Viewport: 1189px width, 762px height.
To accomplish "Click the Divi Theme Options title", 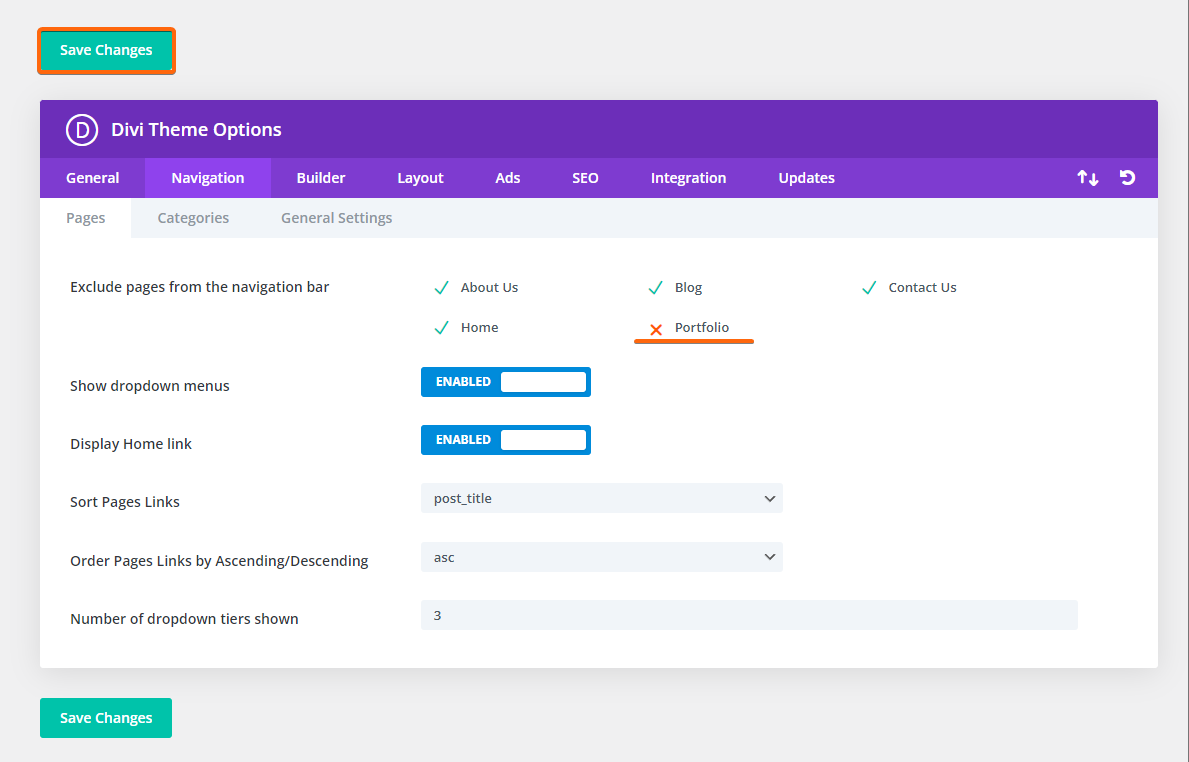I will point(196,130).
